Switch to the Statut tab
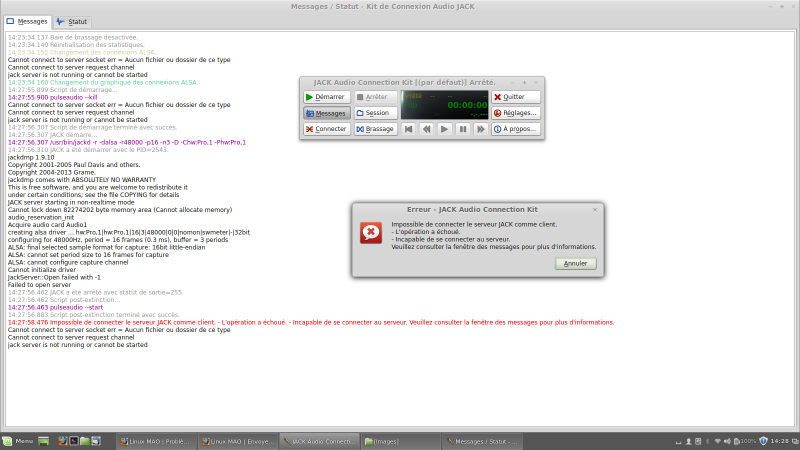The height and width of the screenshot is (450, 800). click(72, 21)
